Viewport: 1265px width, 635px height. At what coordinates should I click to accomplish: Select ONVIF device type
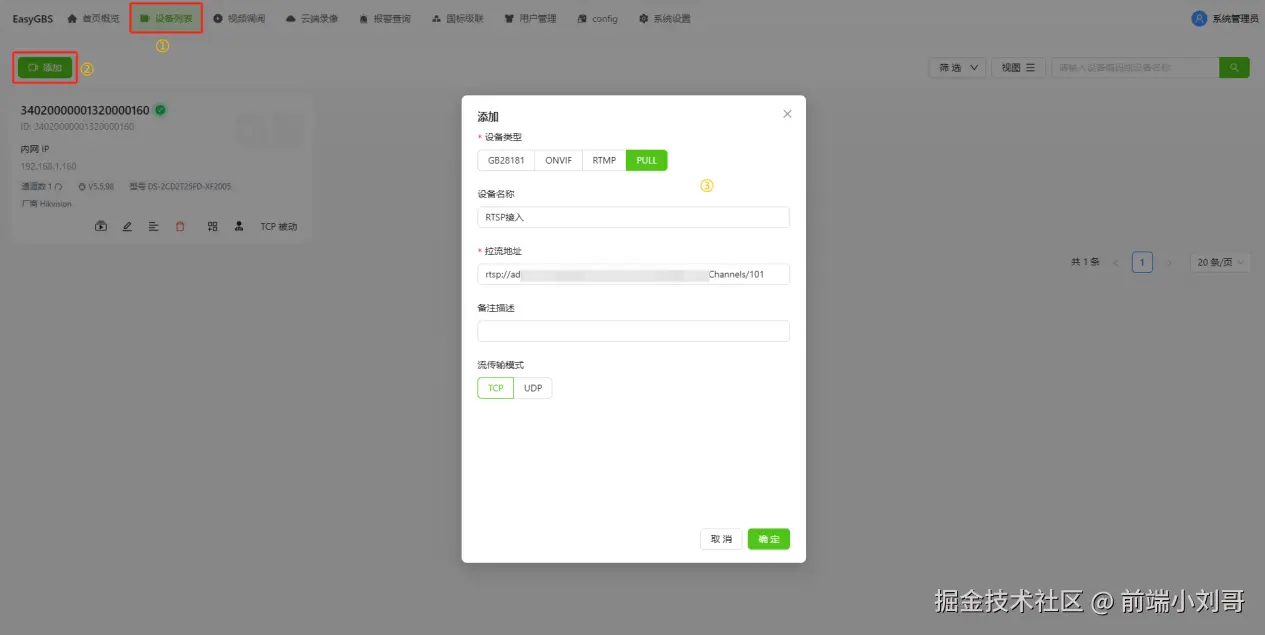click(x=558, y=160)
